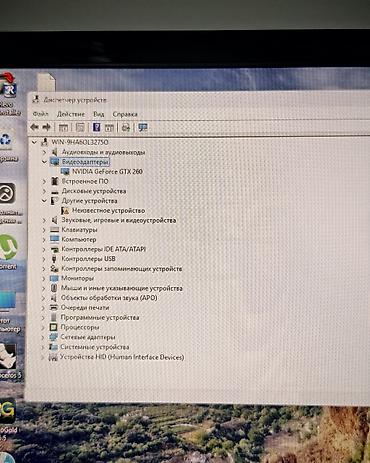
Task: Select Сетевые адаптеры label
Action: point(88,337)
